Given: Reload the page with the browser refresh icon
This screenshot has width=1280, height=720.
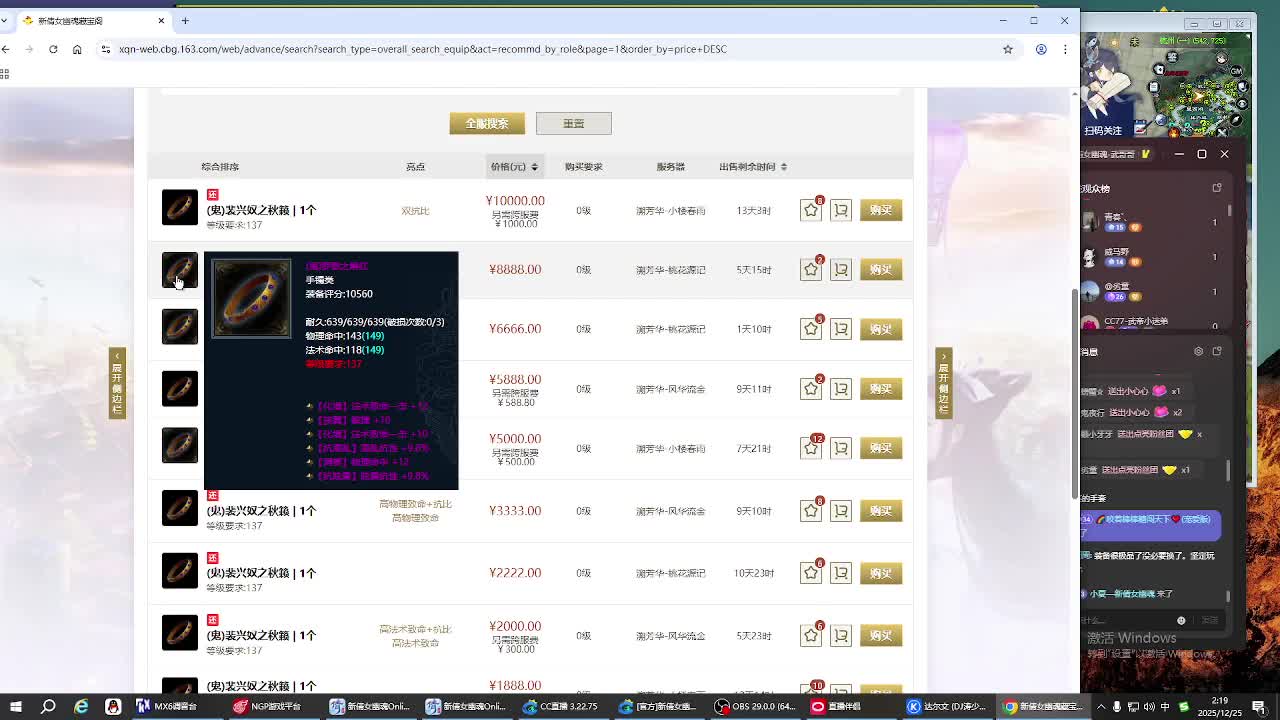Looking at the screenshot, I should [53, 49].
